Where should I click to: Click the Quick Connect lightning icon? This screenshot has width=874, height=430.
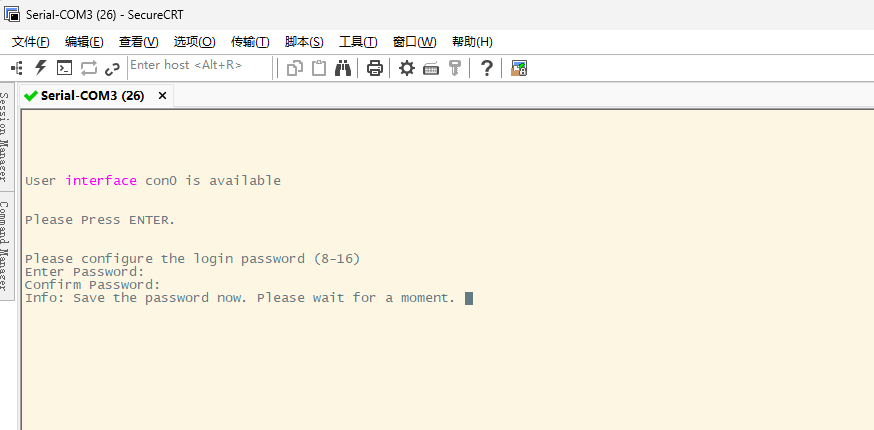click(x=41, y=68)
